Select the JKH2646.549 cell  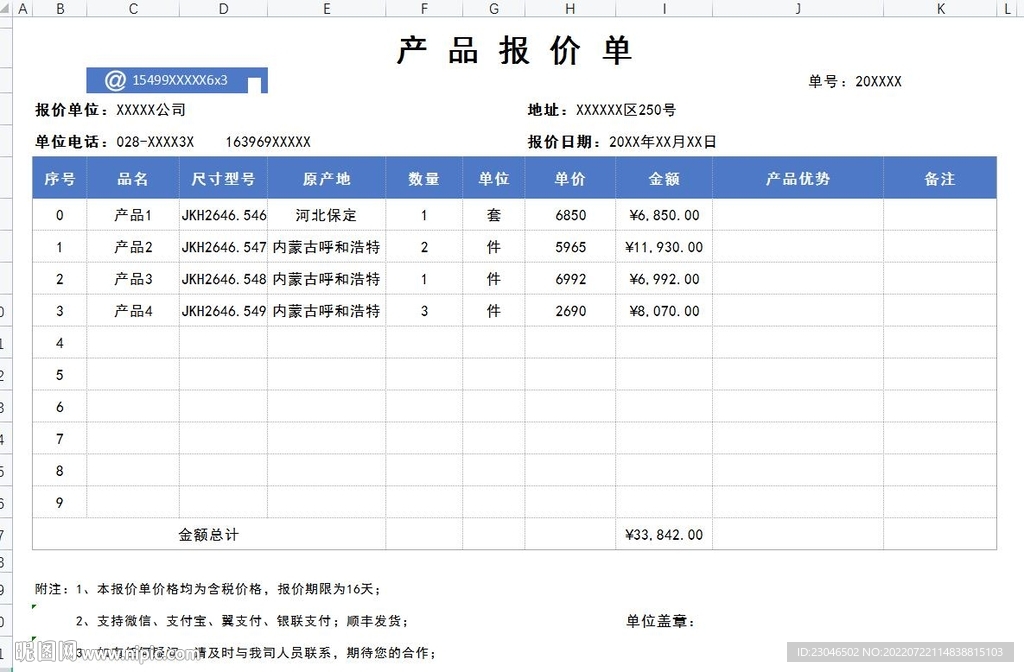223,311
